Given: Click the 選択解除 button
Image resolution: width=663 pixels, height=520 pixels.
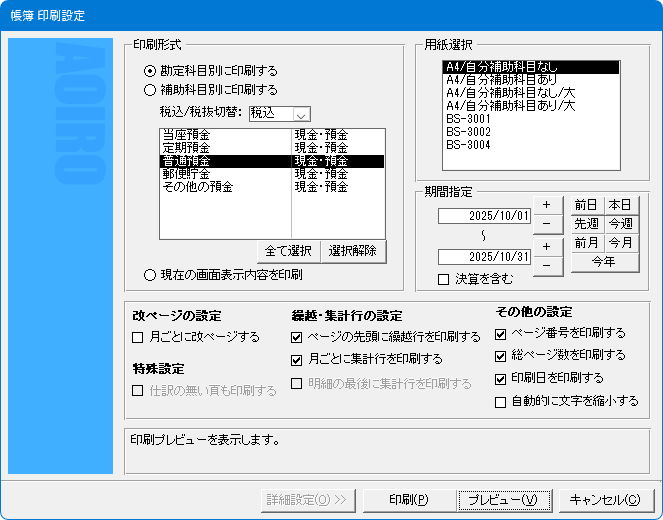Looking at the screenshot, I should pos(353,251).
